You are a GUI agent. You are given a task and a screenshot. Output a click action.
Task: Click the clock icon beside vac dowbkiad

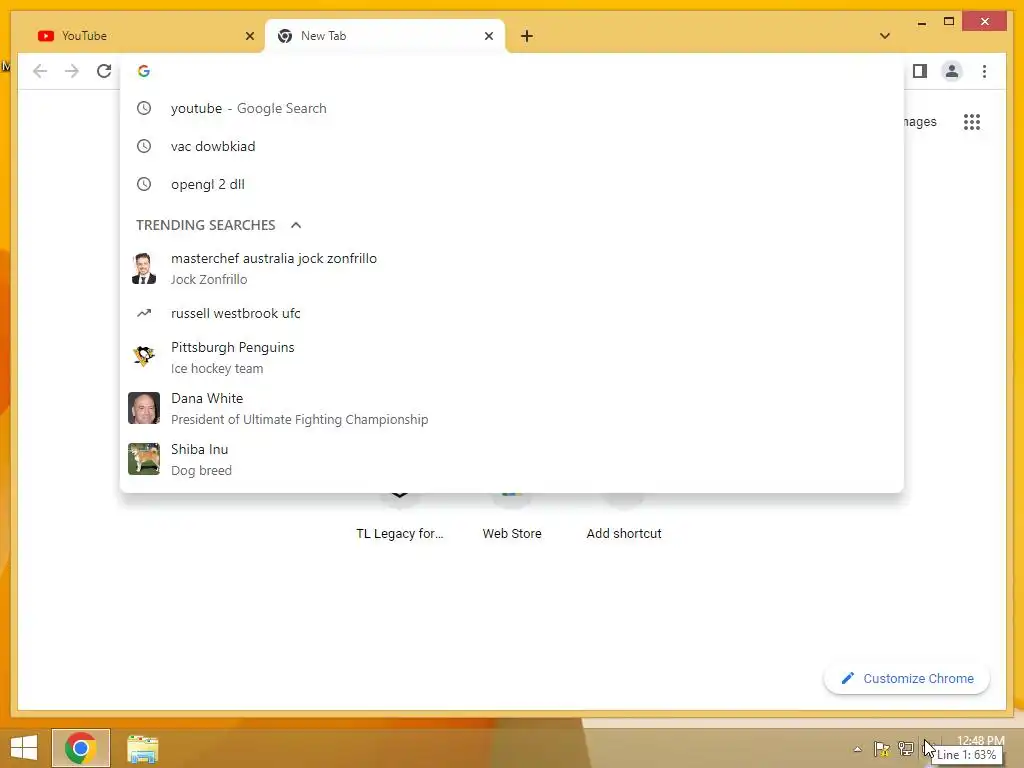pyautogui.click(x=144, y=146)
